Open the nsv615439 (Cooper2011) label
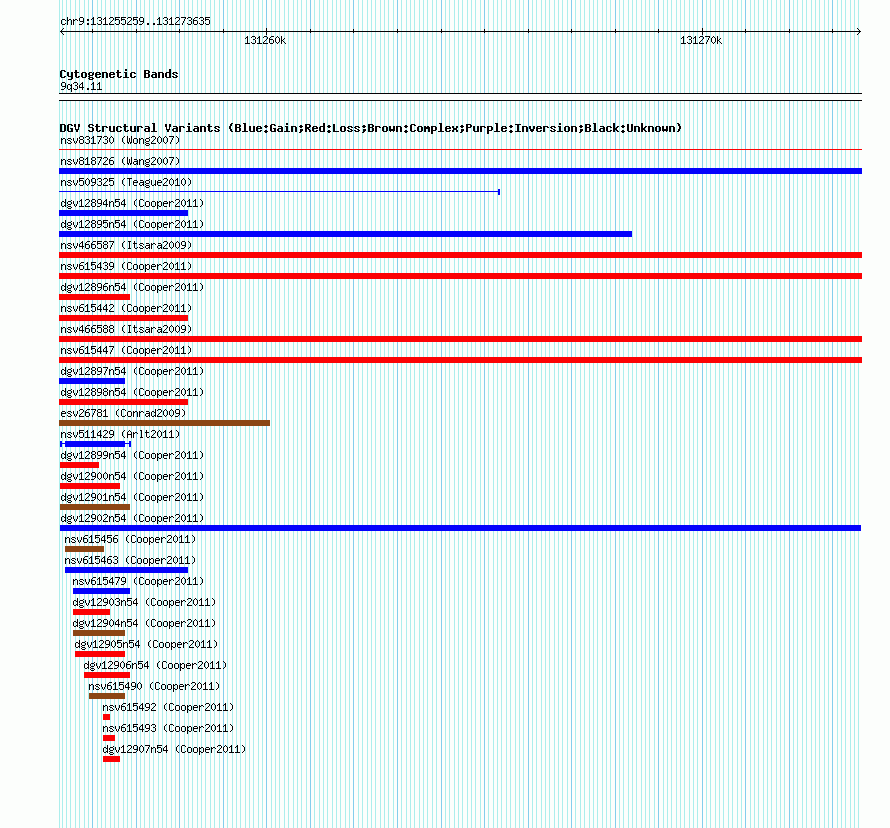 [x=126, y=266]
